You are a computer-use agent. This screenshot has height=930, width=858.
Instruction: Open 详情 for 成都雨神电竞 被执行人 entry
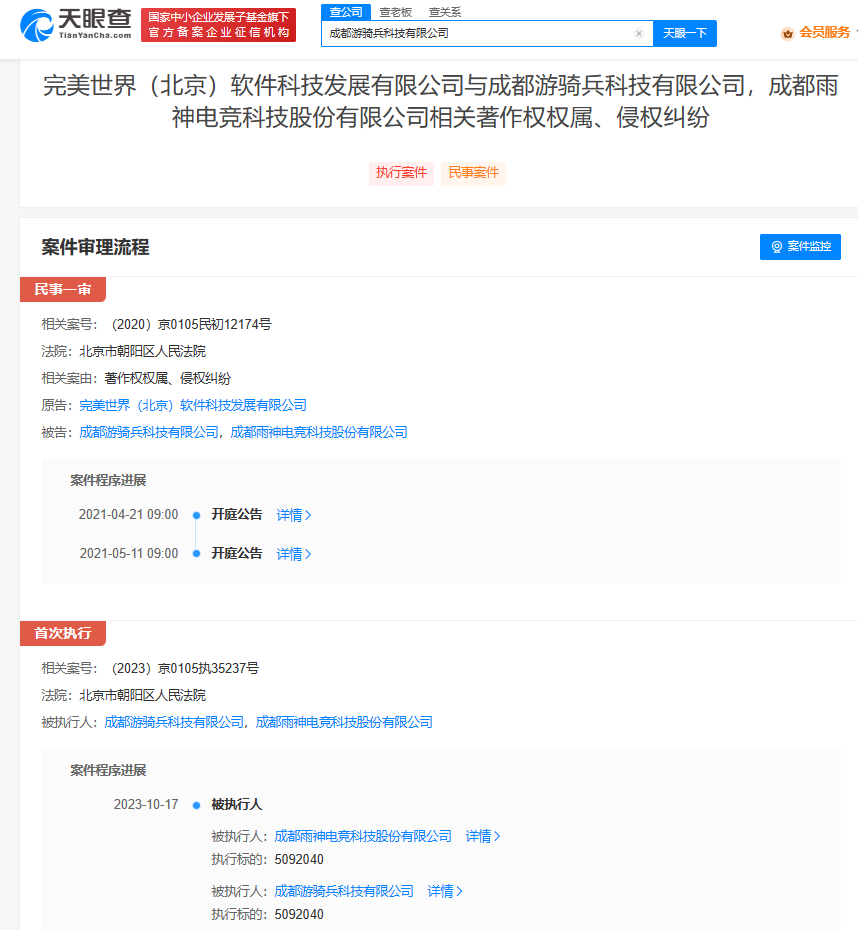click(483, 836)
